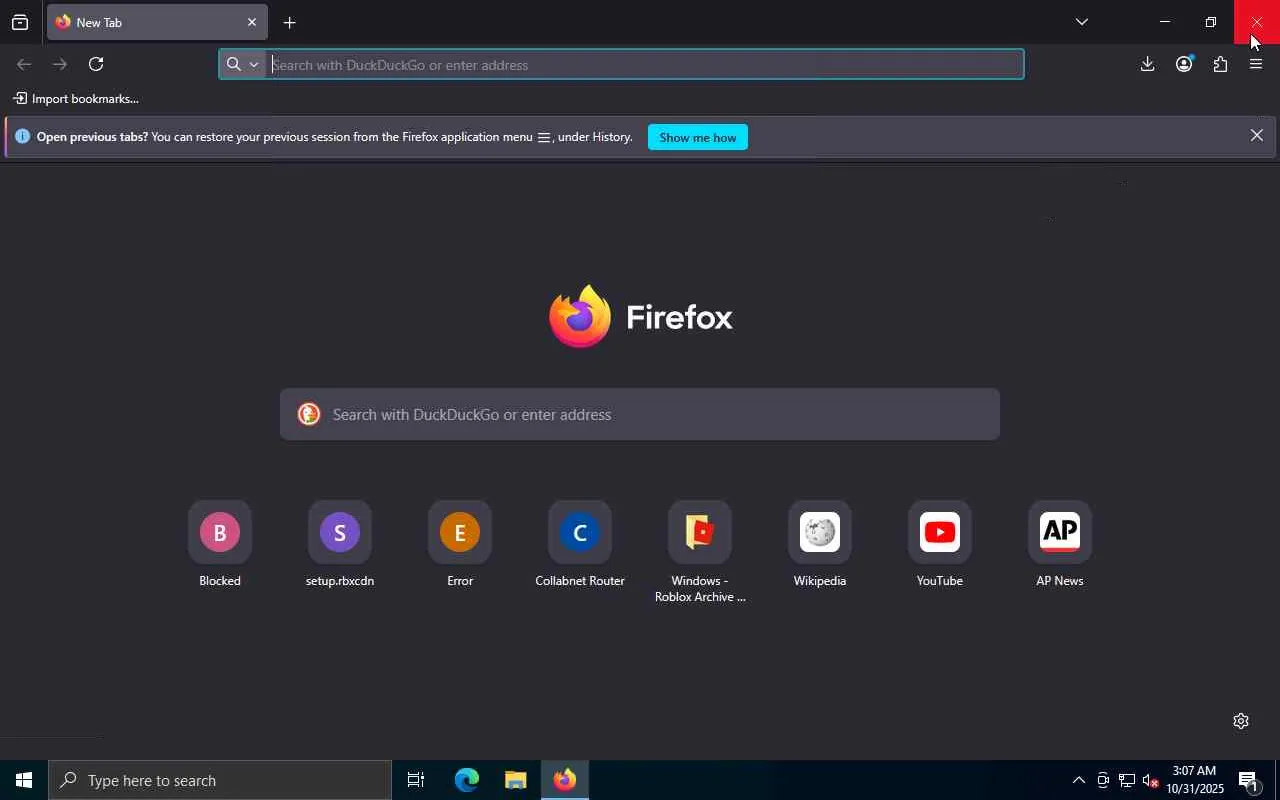This screenshot has width=1280, height=800.
Task: Open a new tab with plus button
Action: pyautogui.click(x=289, y=22)
